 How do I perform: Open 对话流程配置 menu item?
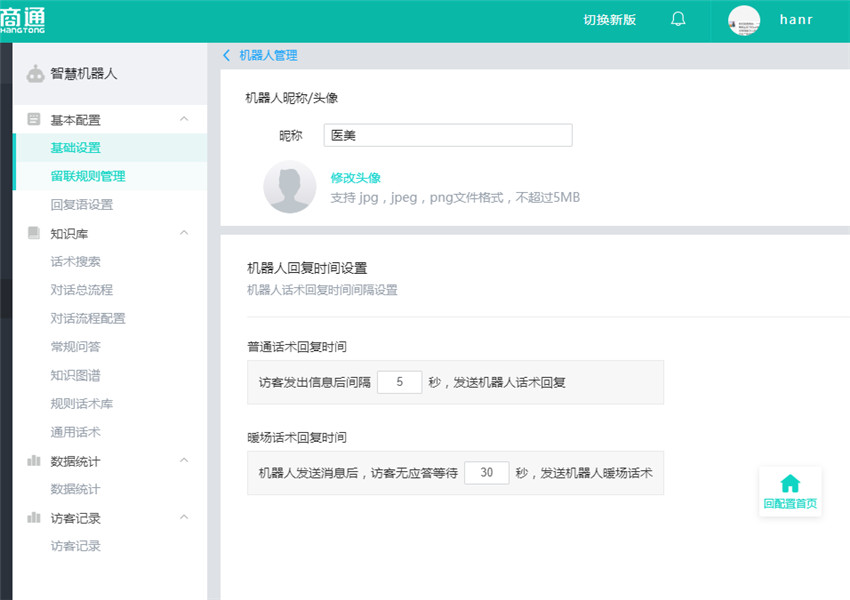tap(88, 319)
